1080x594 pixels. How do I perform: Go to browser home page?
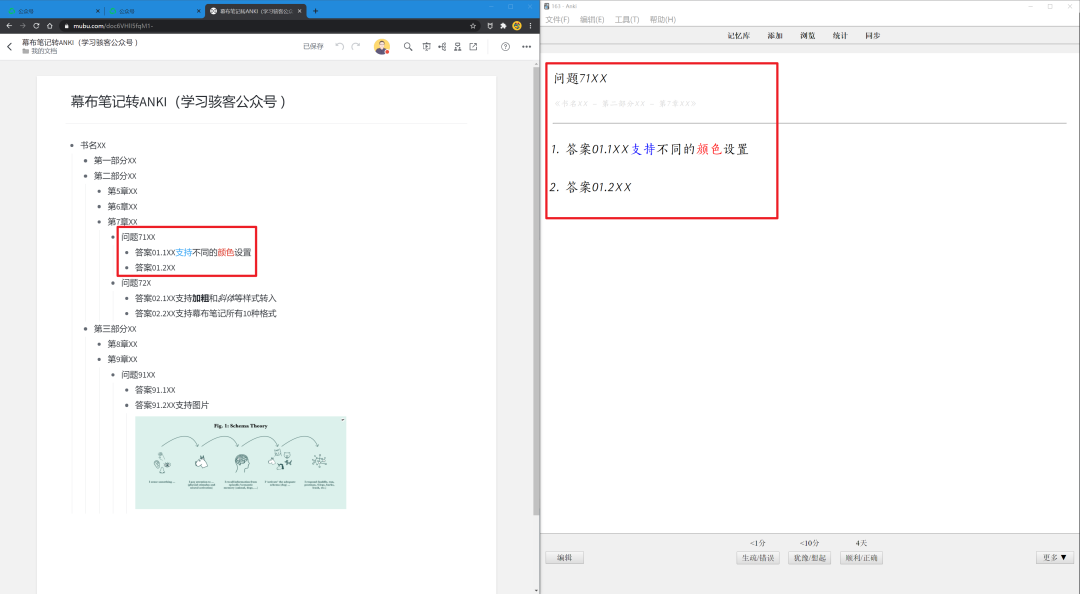pyautogui.click(x=50, y=25)
